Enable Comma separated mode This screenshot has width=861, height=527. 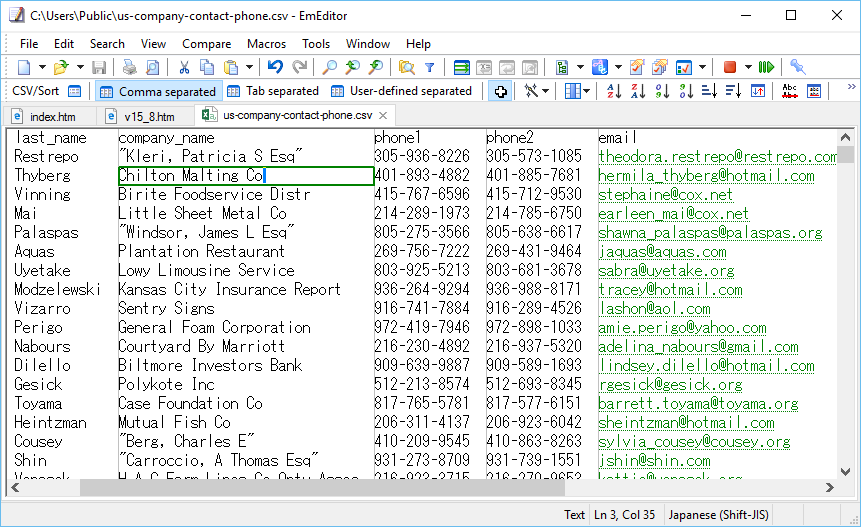pos(159,91)
